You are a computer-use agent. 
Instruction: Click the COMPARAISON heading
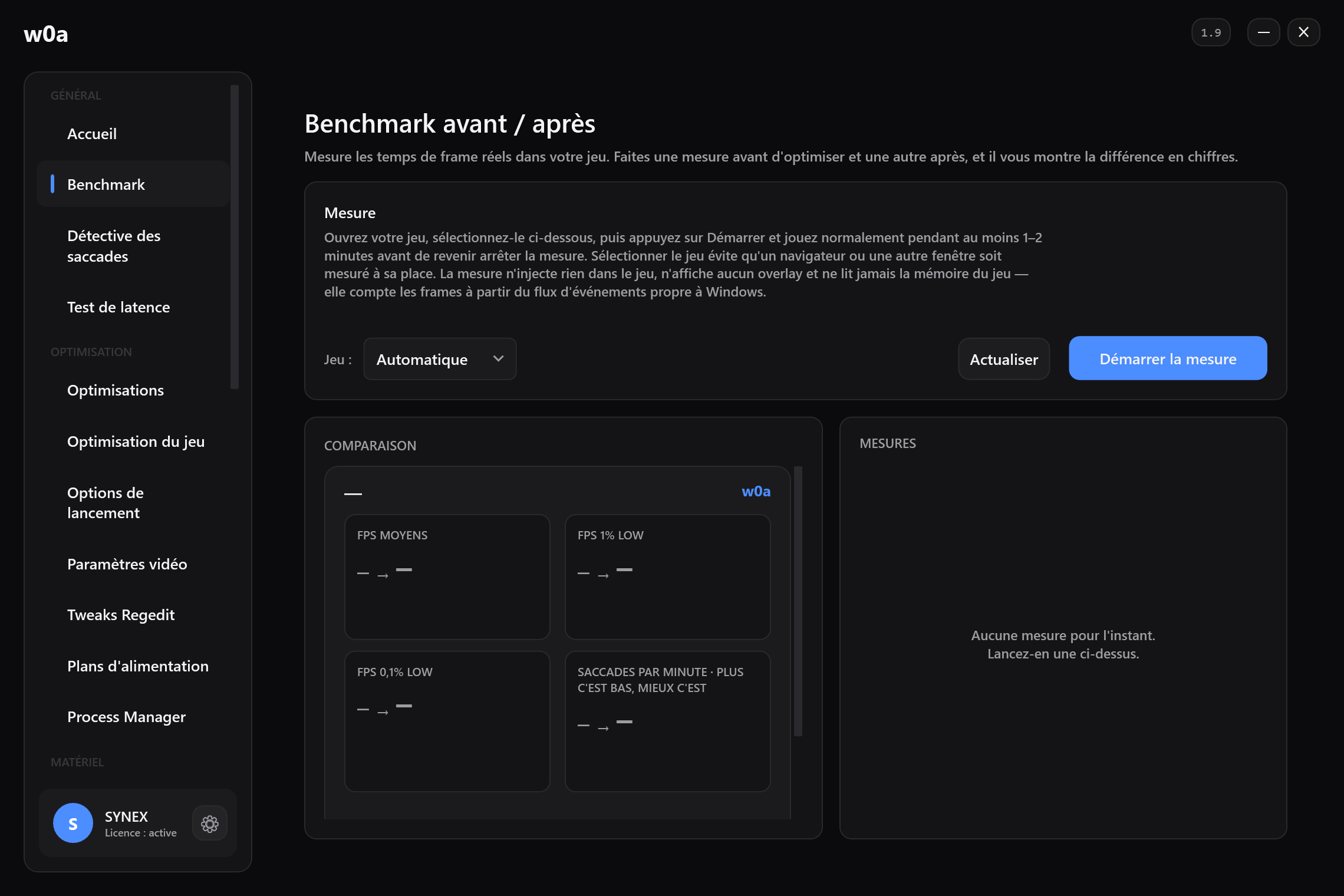[x=370, y=446]
